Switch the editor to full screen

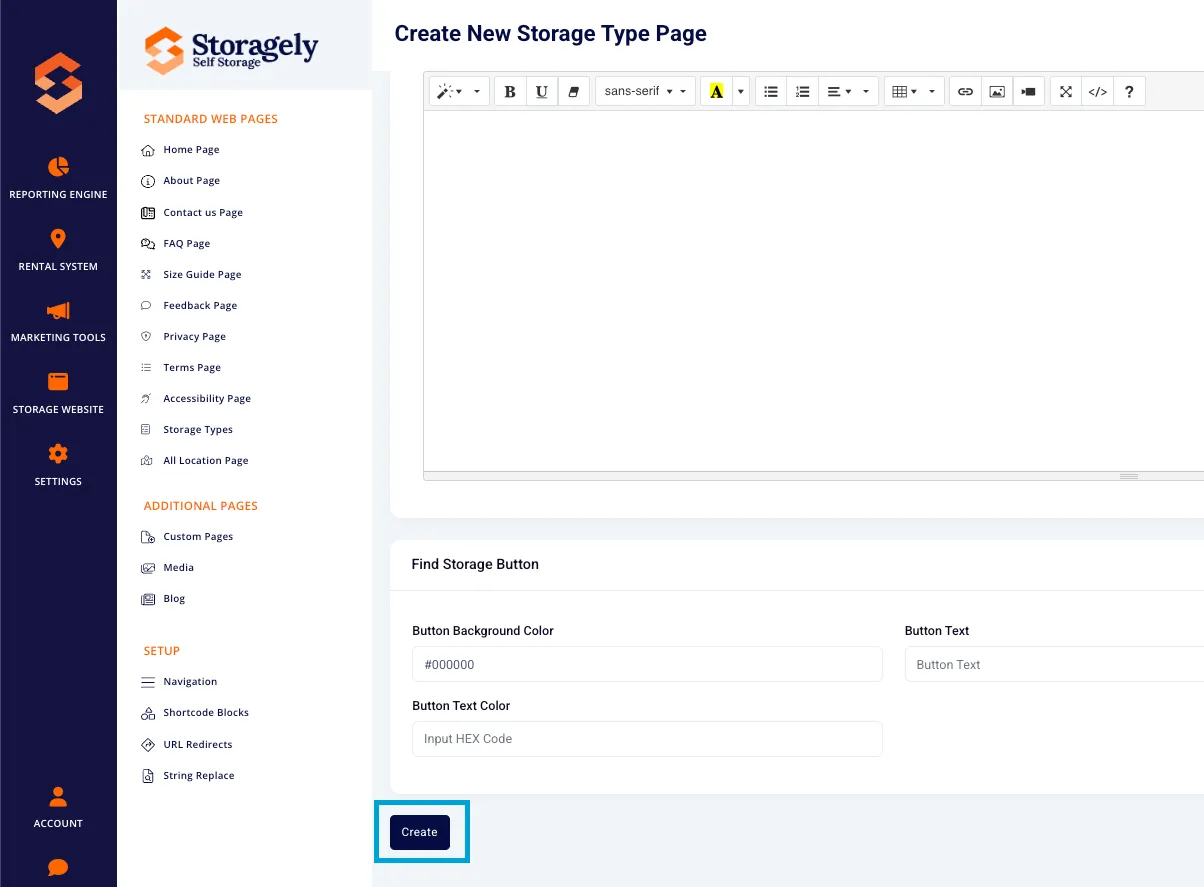(1066, 91)
